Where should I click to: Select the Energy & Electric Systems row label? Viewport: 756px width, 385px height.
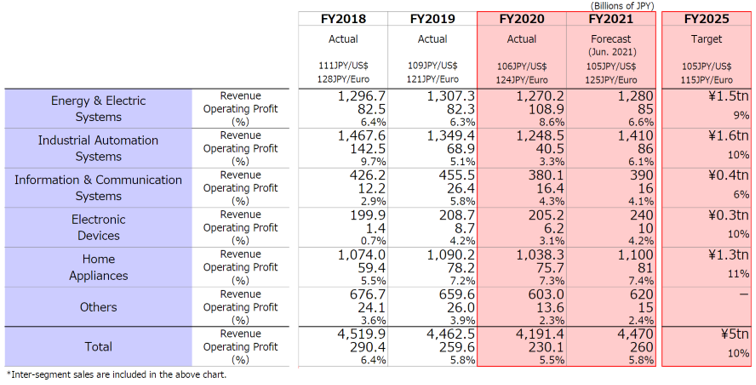pos(98,108)
